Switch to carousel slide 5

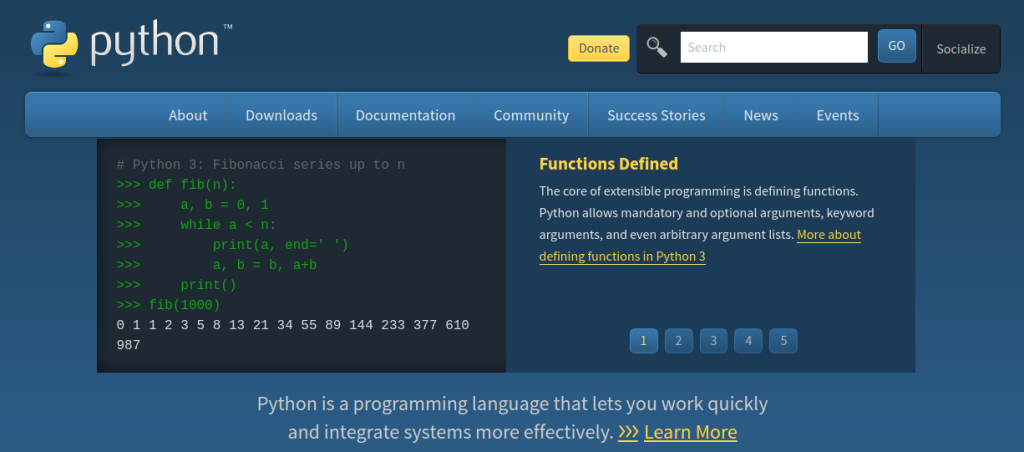[783, 340]
